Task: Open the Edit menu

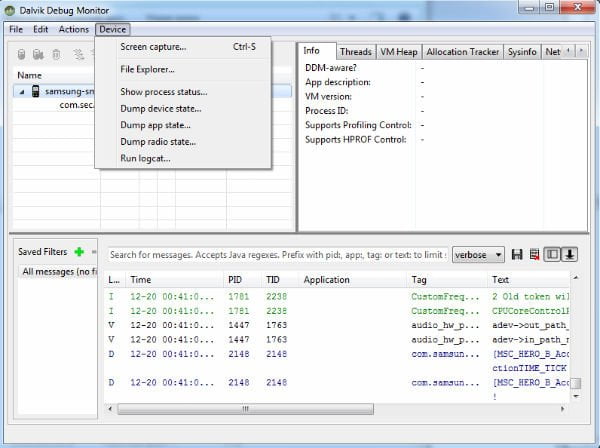Action: (41, 29)
